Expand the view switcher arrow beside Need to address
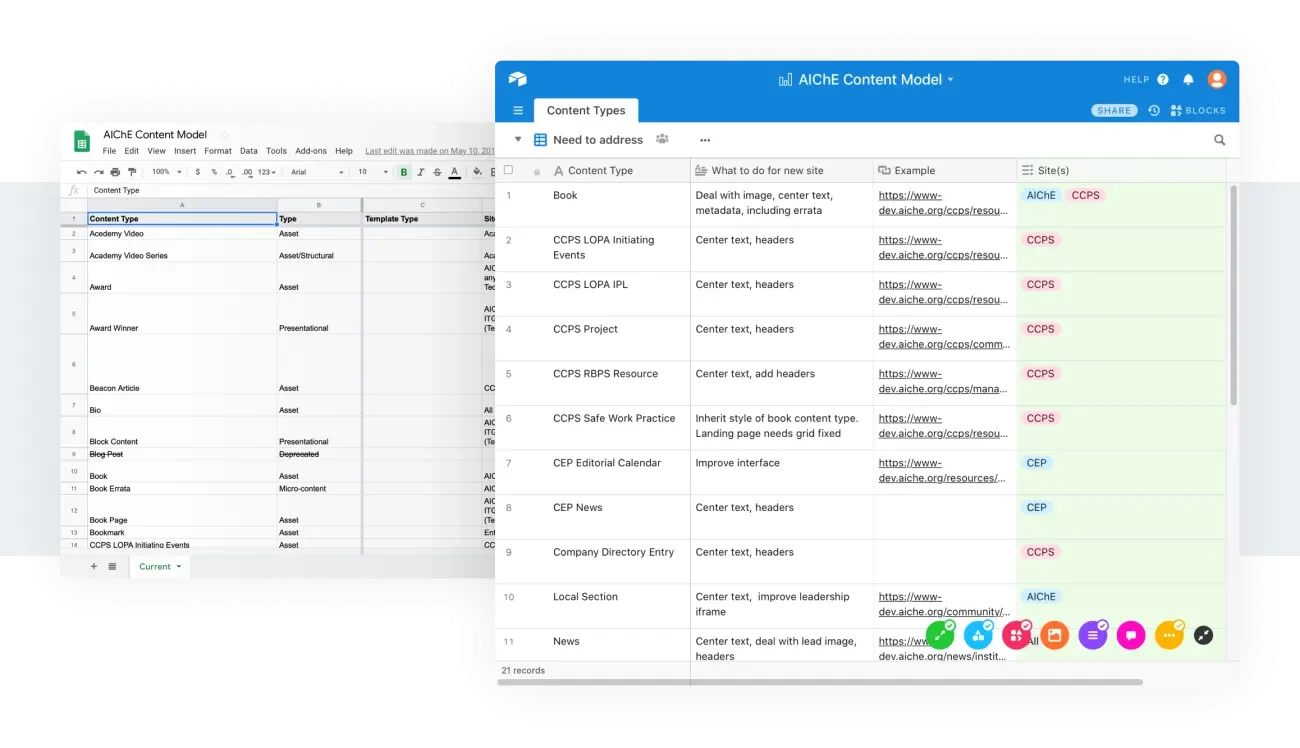 tap(518, 140)
